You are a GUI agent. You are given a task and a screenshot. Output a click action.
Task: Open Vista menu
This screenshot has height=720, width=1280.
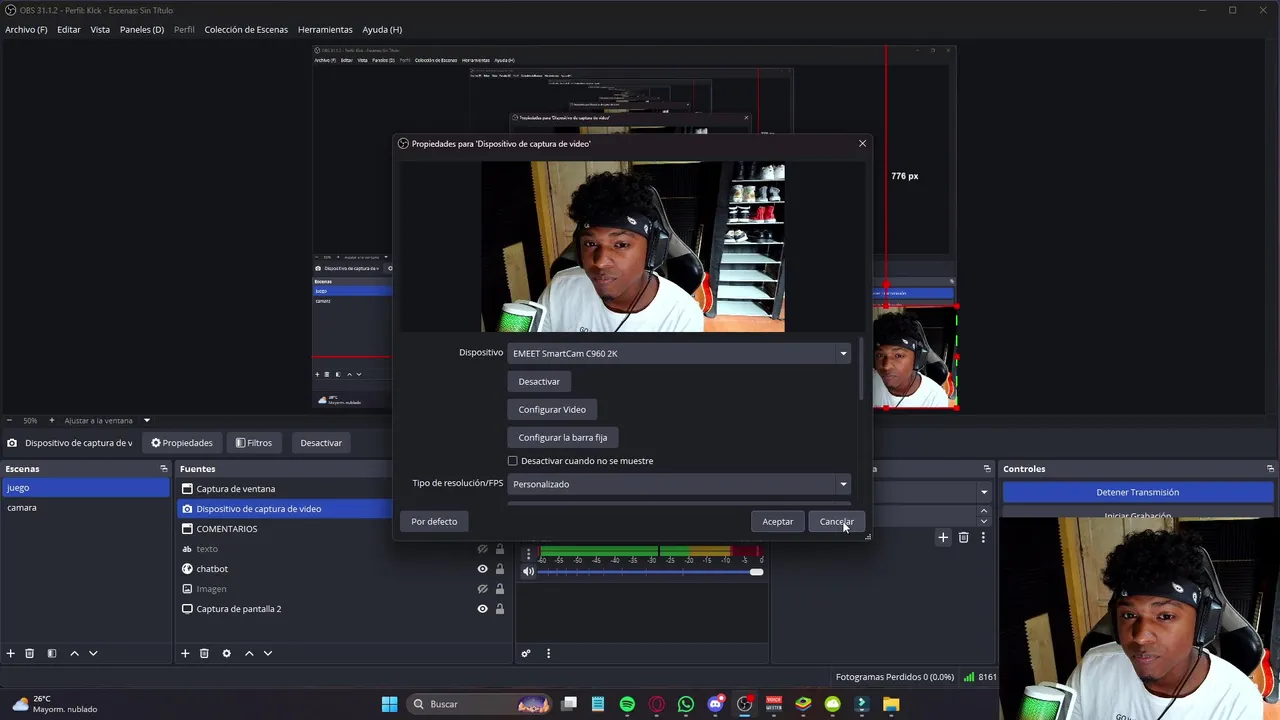pyautogui.click(x=100, y=29)
